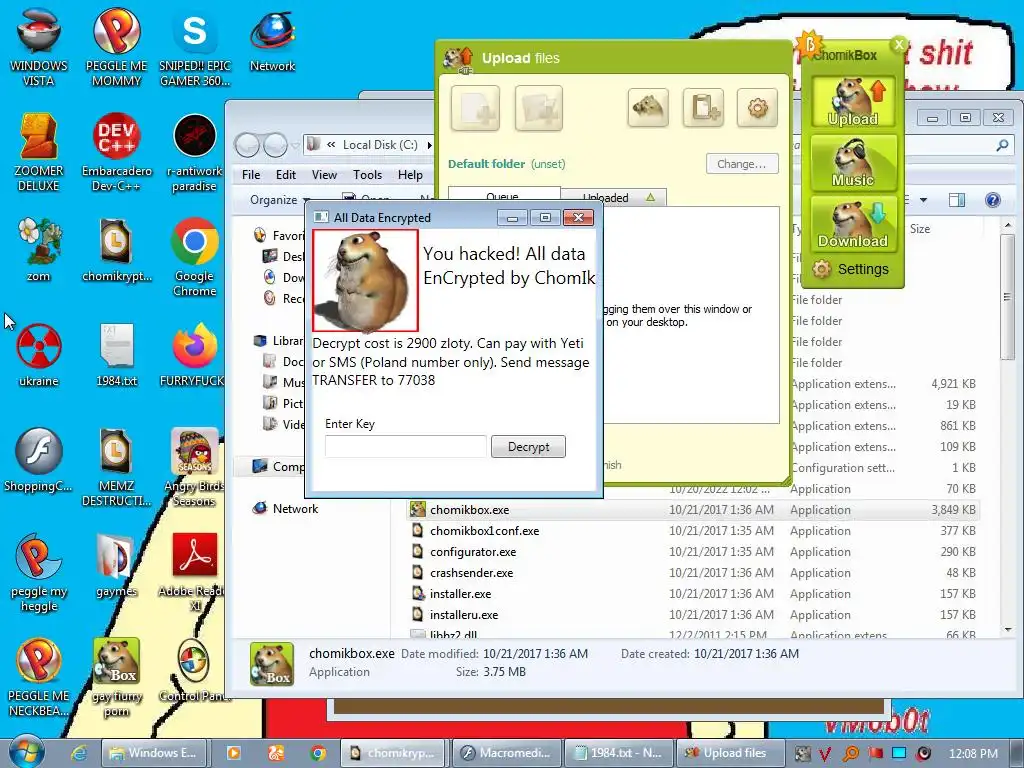The width and height of the screenshot is (1024, 768).
Task: Select the zom desktop icon
Action: click(39, 249)
